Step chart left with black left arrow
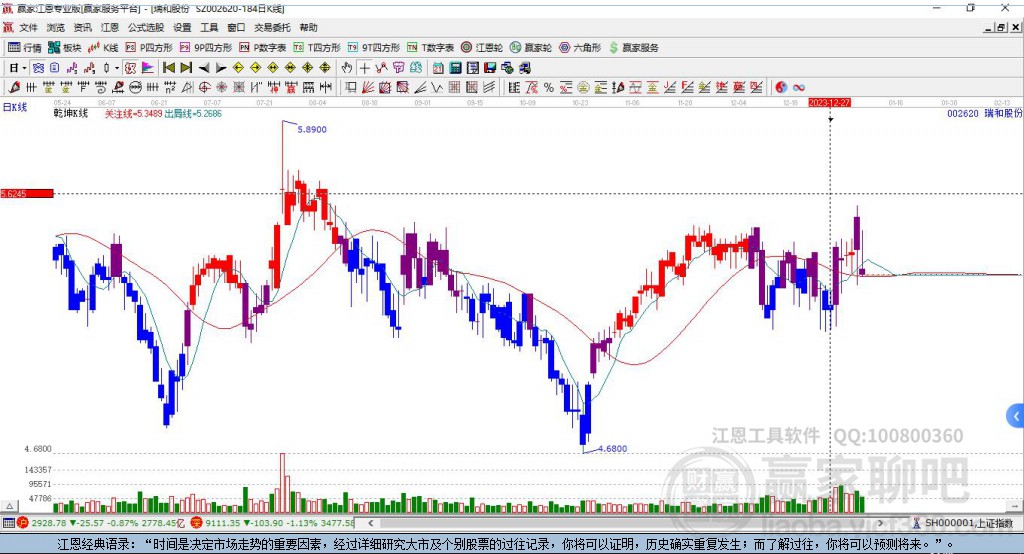The width and height of the screenshot is (1024, 554). click(204, 68)
